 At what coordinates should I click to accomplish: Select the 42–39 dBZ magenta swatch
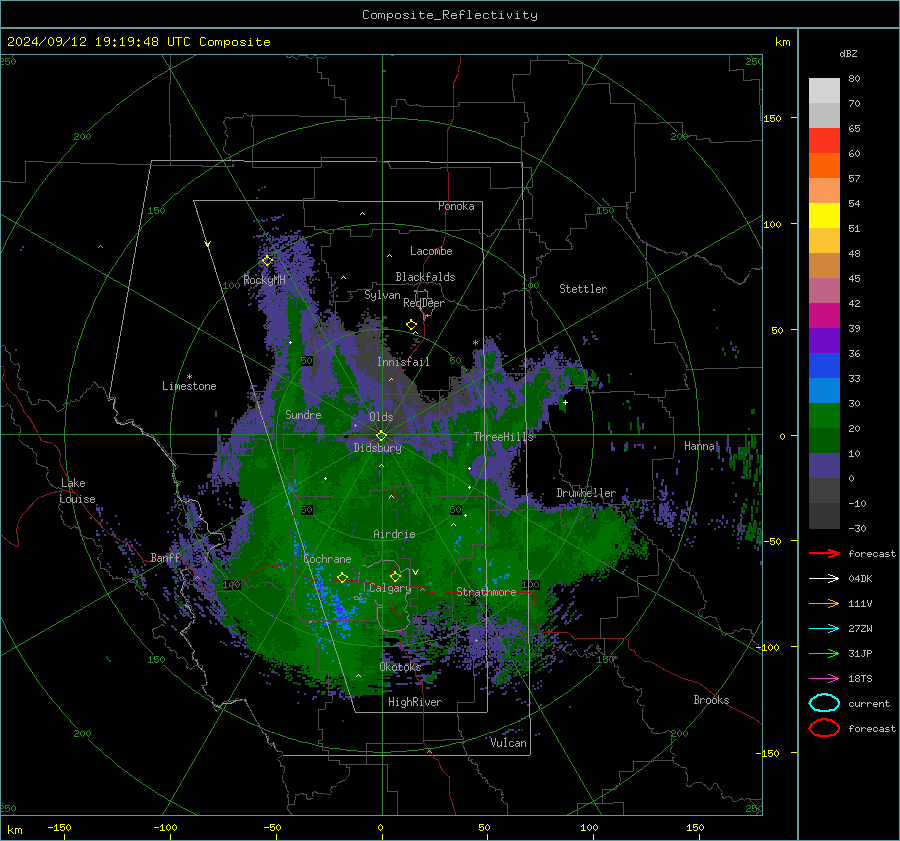click(824, 316)
